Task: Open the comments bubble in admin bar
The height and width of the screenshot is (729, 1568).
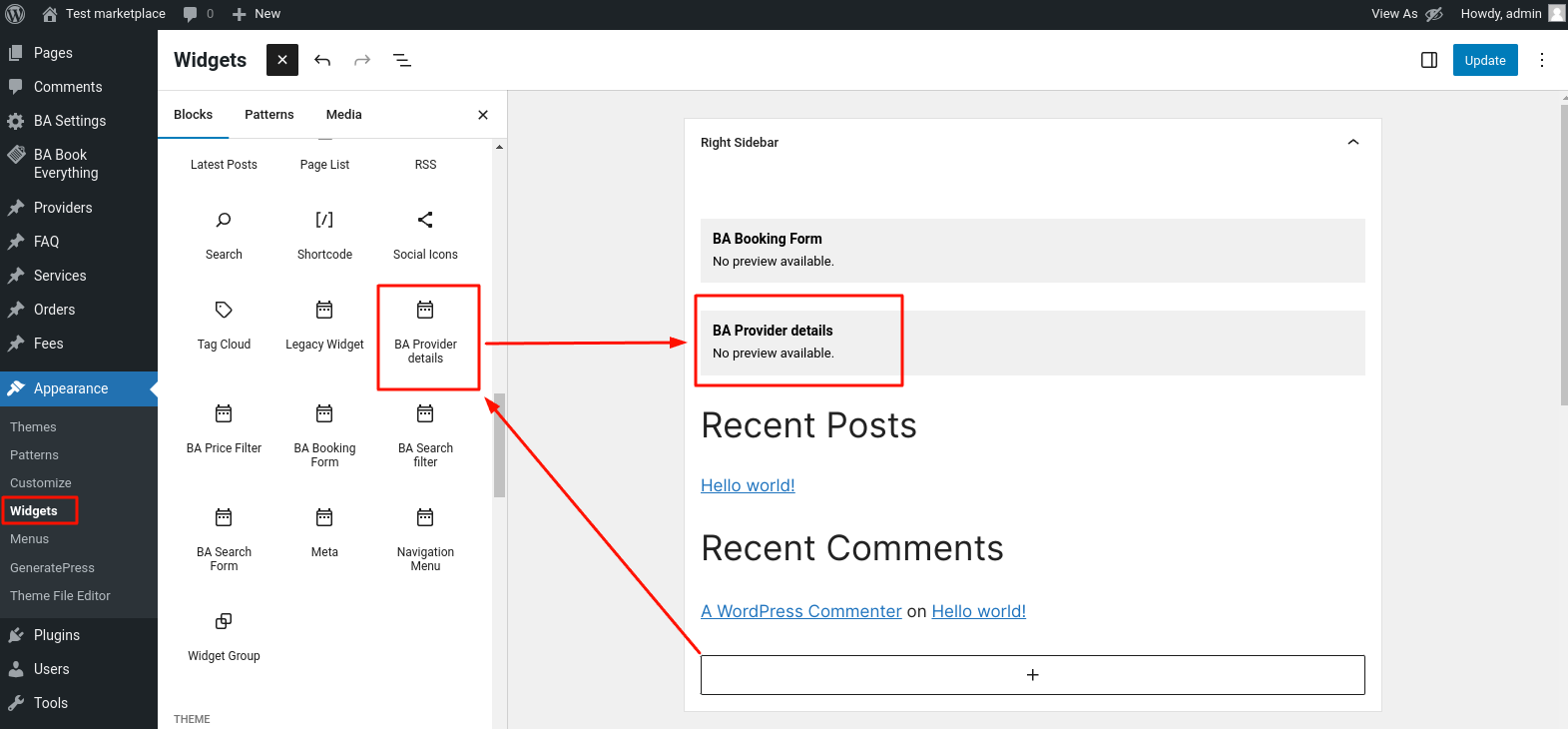Action: [x=199, y=14]
